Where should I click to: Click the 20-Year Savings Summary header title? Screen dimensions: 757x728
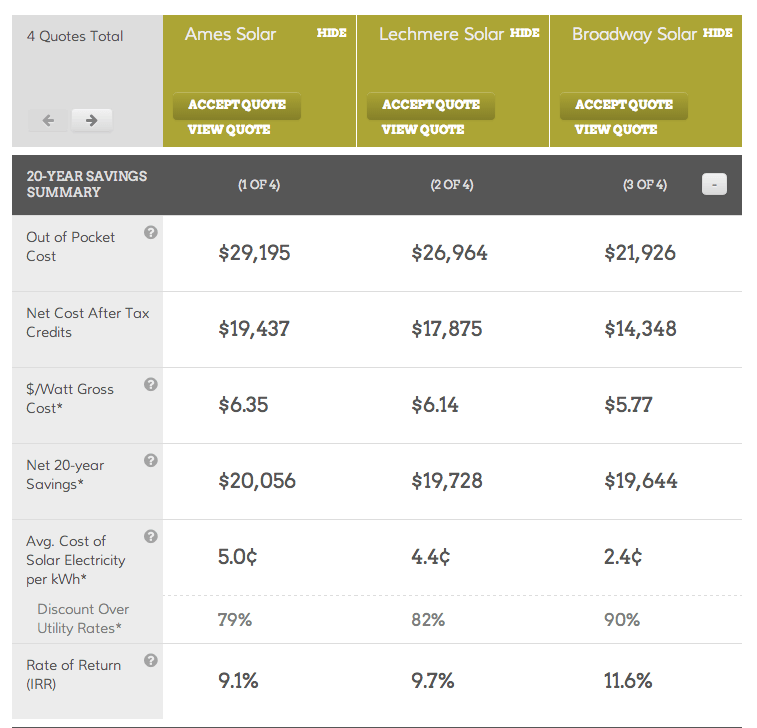pos(86,184)
